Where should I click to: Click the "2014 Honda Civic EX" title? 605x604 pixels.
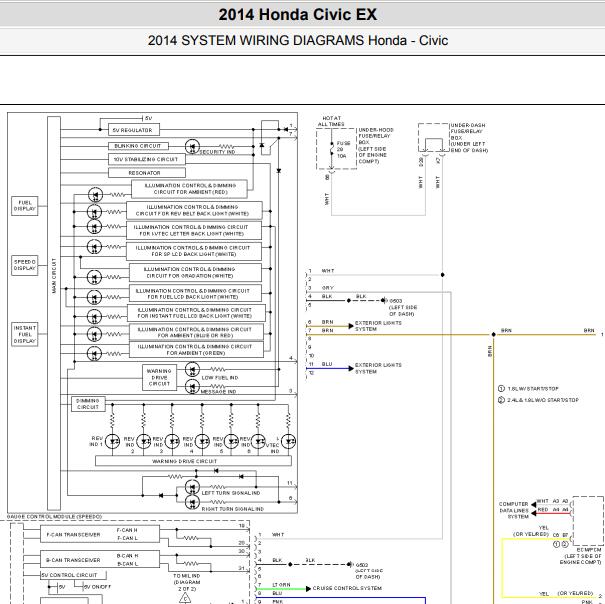297,15
